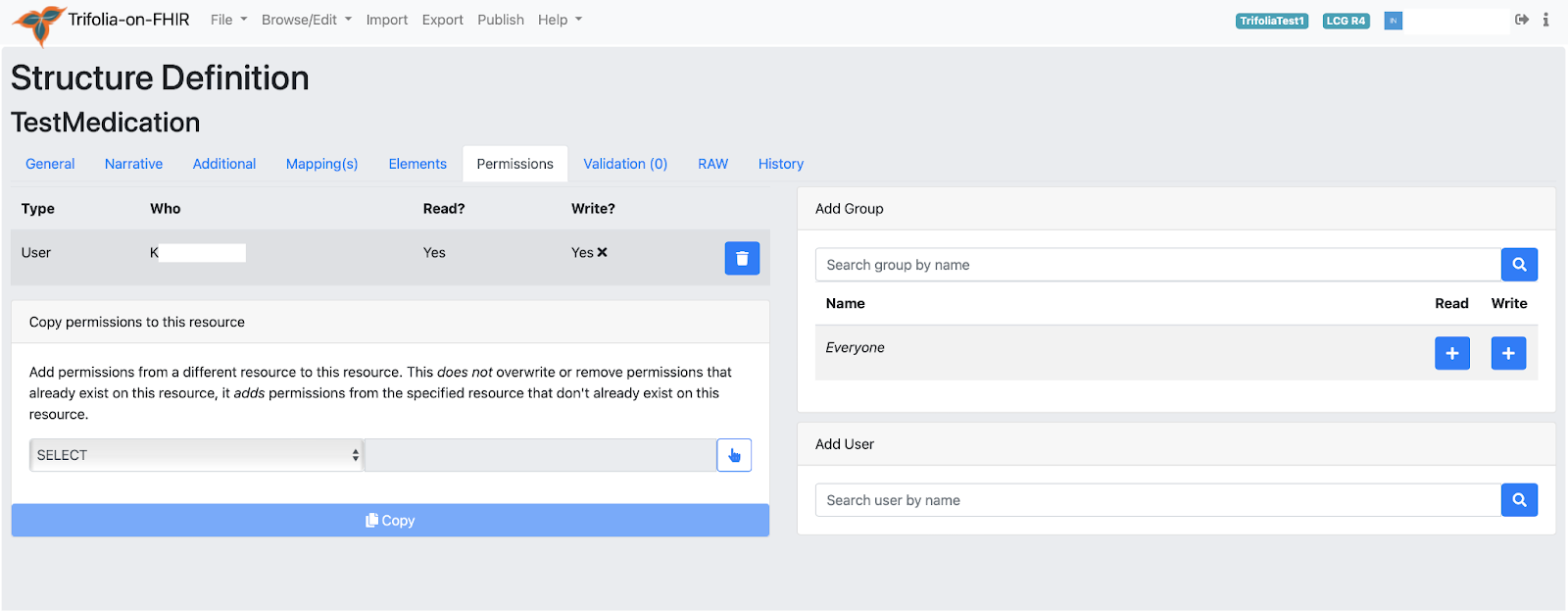Click the Search group by name field
Image resolution: width=1568 pixels, height=611 pixels.
point(1157,265)
